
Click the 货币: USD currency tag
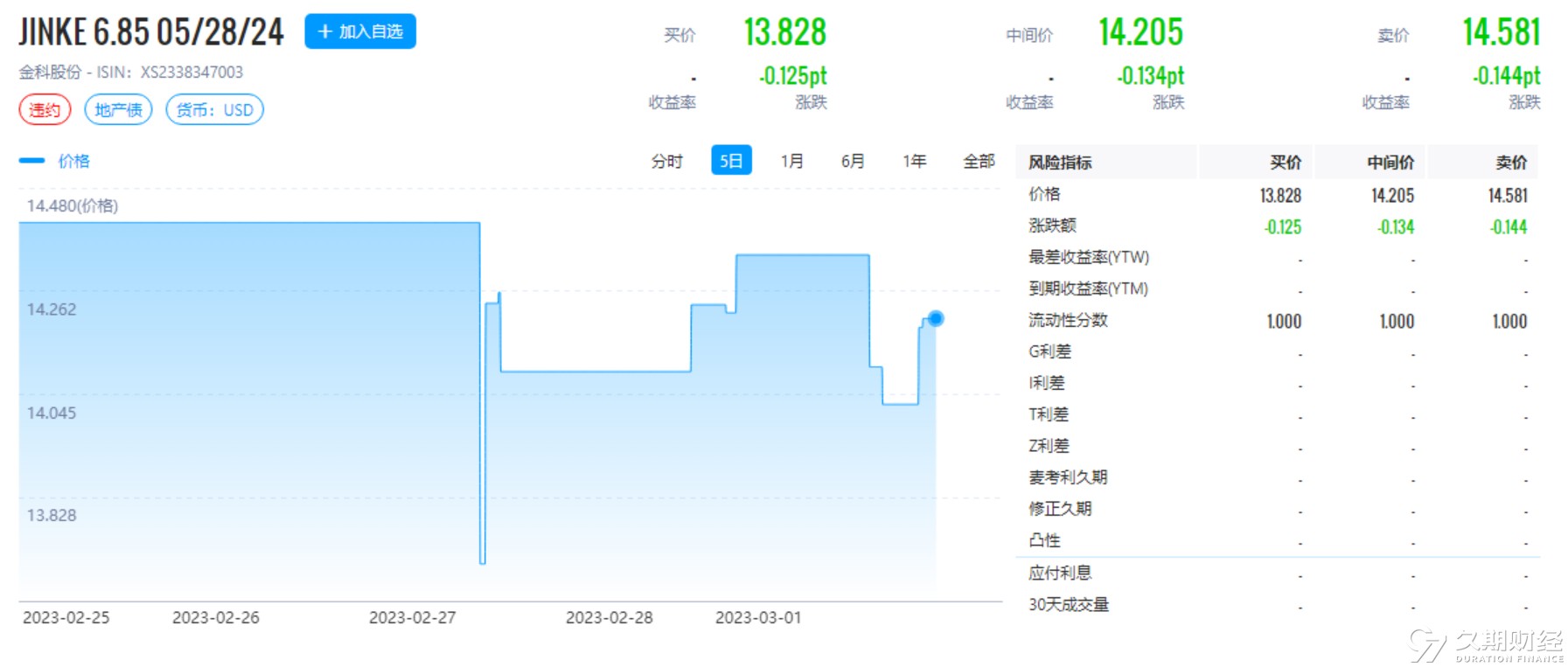click(214, 110)
